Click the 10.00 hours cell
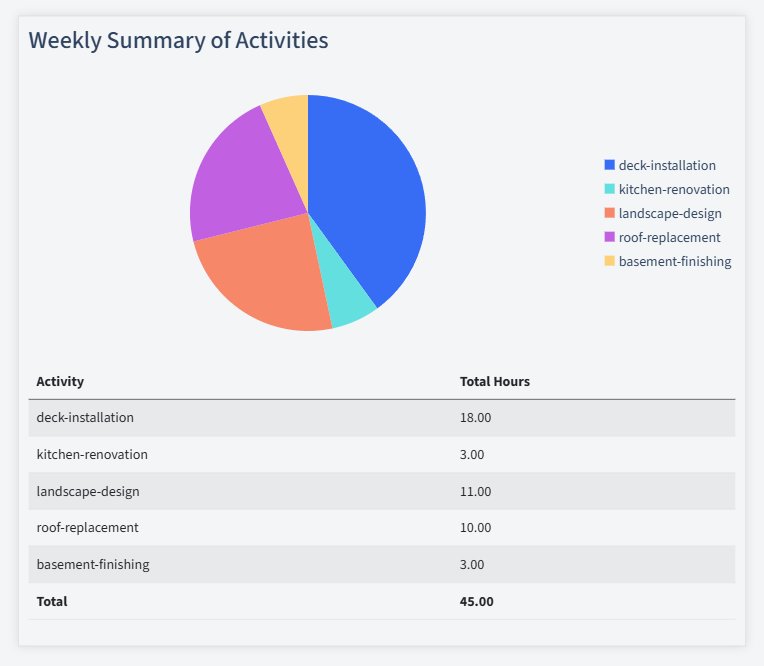764x666 pixels. point(476,528)
